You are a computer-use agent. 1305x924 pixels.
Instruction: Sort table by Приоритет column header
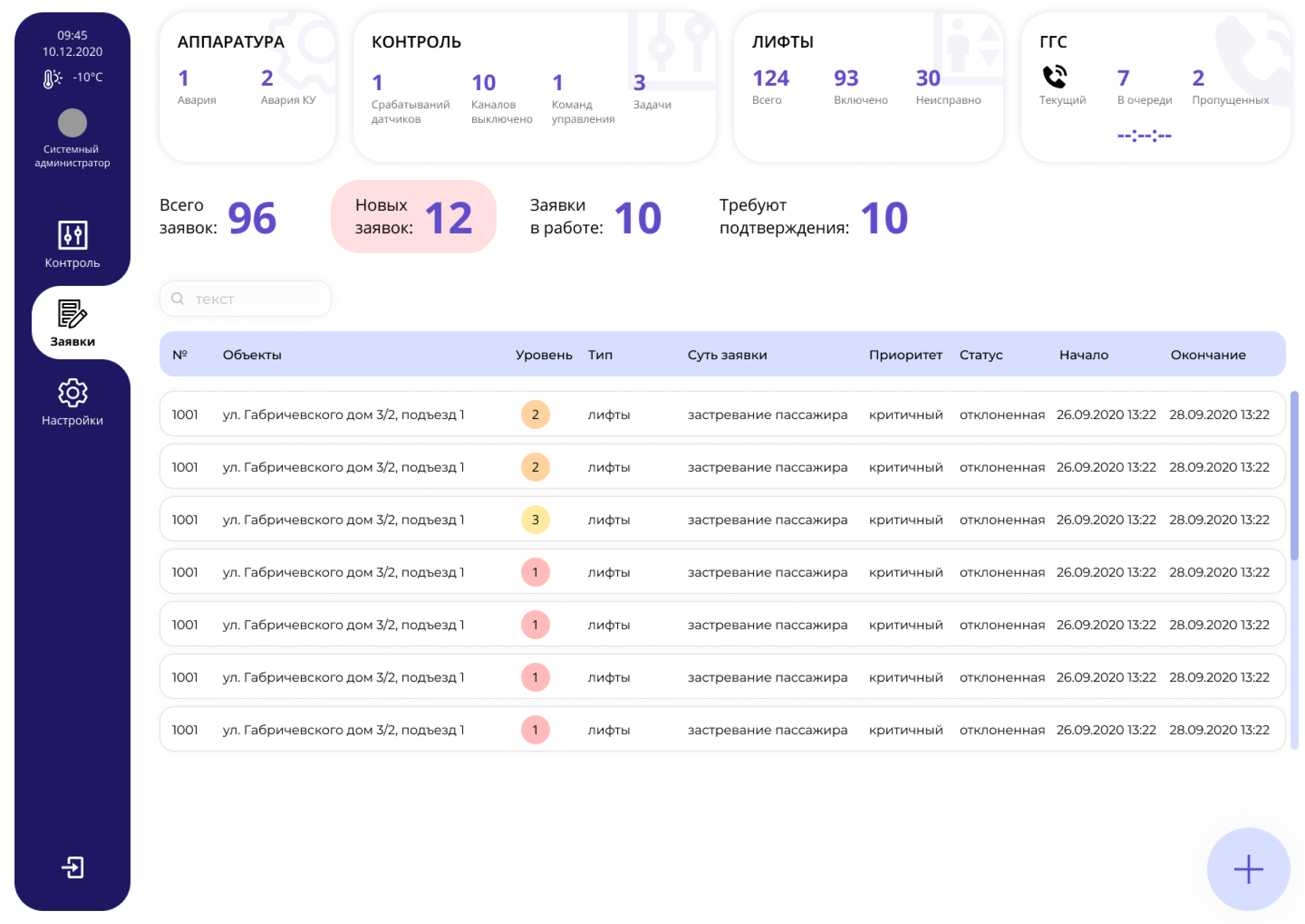pyautogui.click(x=905, y=354)
